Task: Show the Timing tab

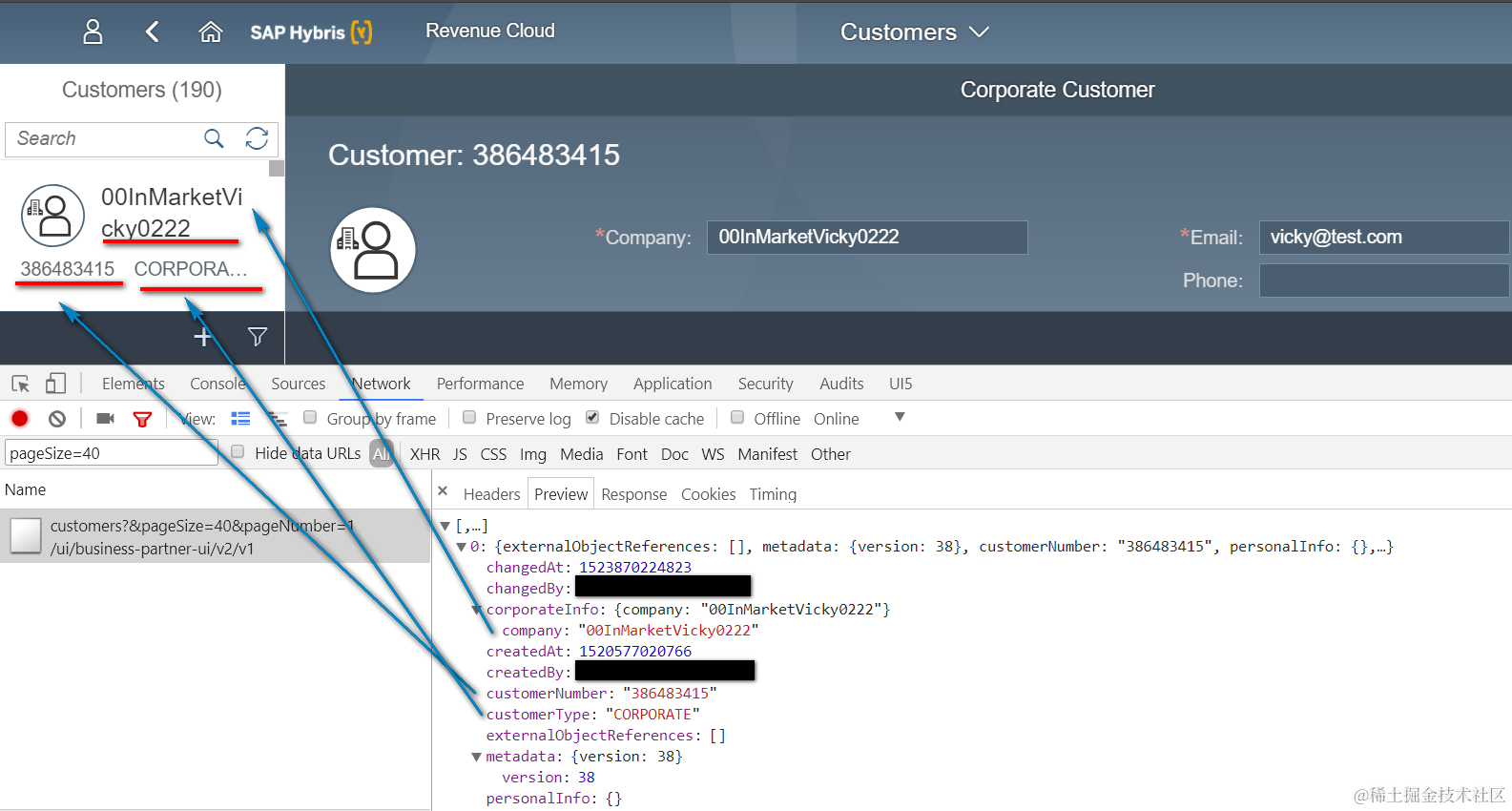Action: pos(773,494)
